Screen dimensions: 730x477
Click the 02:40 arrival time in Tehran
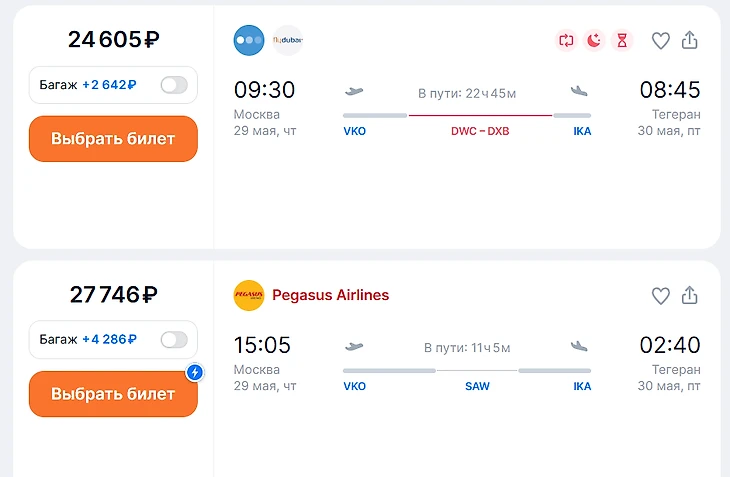[669, 345]
